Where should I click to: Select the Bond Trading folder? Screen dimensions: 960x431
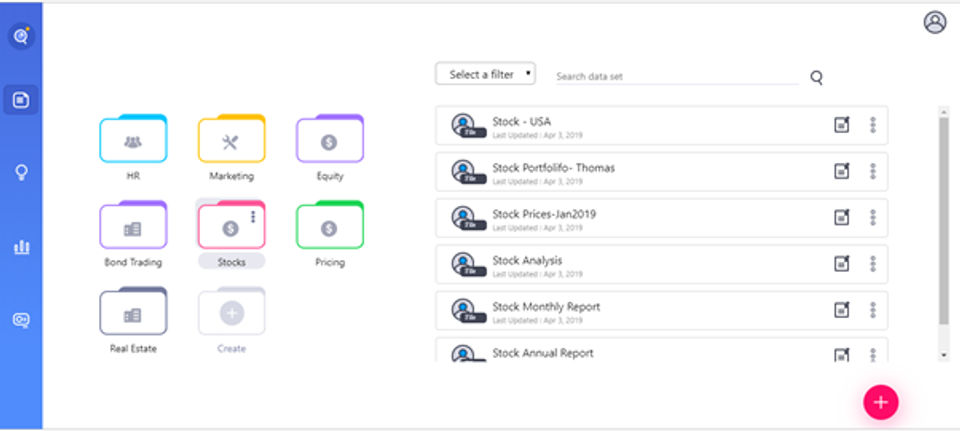133,228
